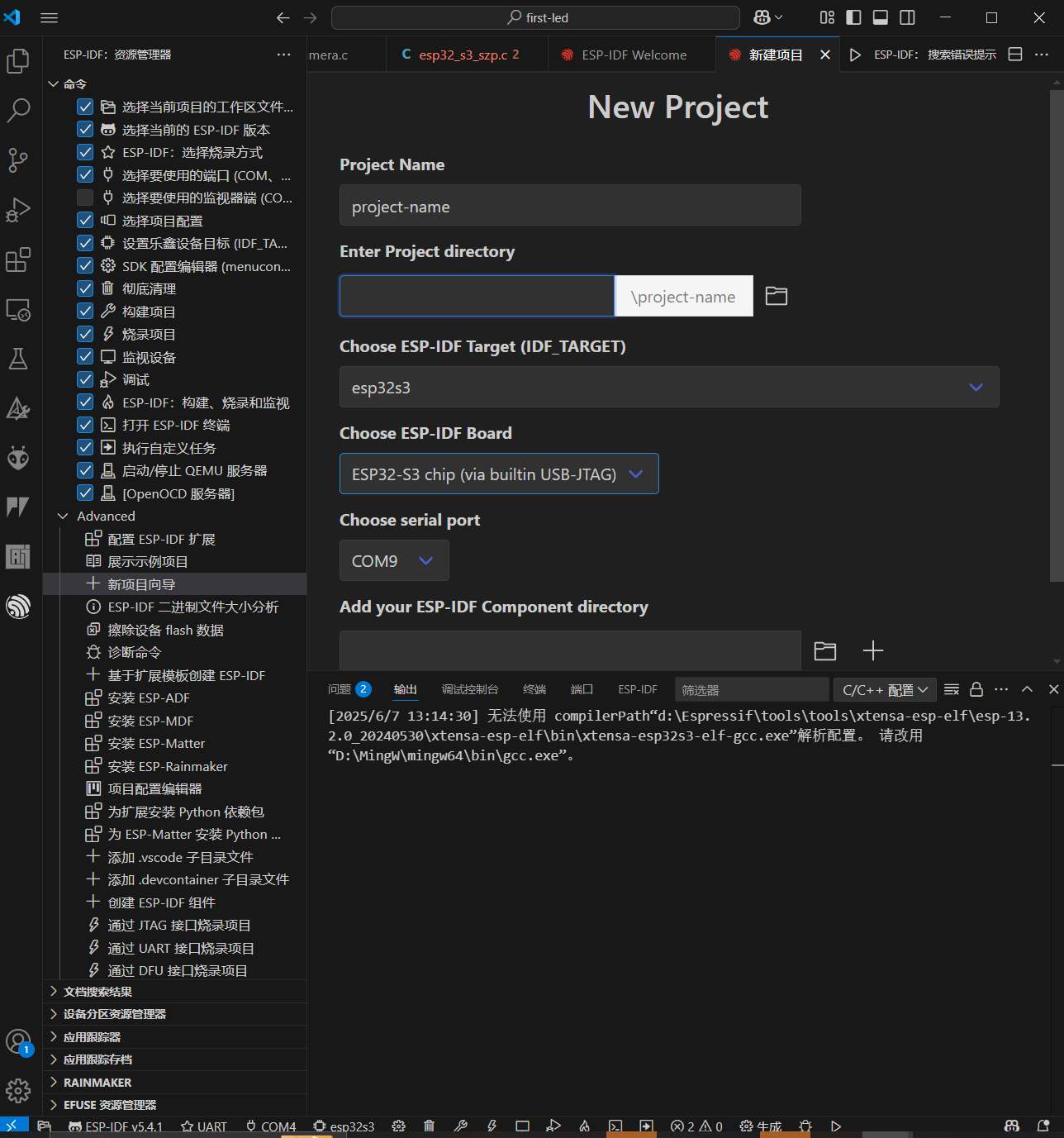Toggle '彻底清理' checkbox

tap(85, 288)
